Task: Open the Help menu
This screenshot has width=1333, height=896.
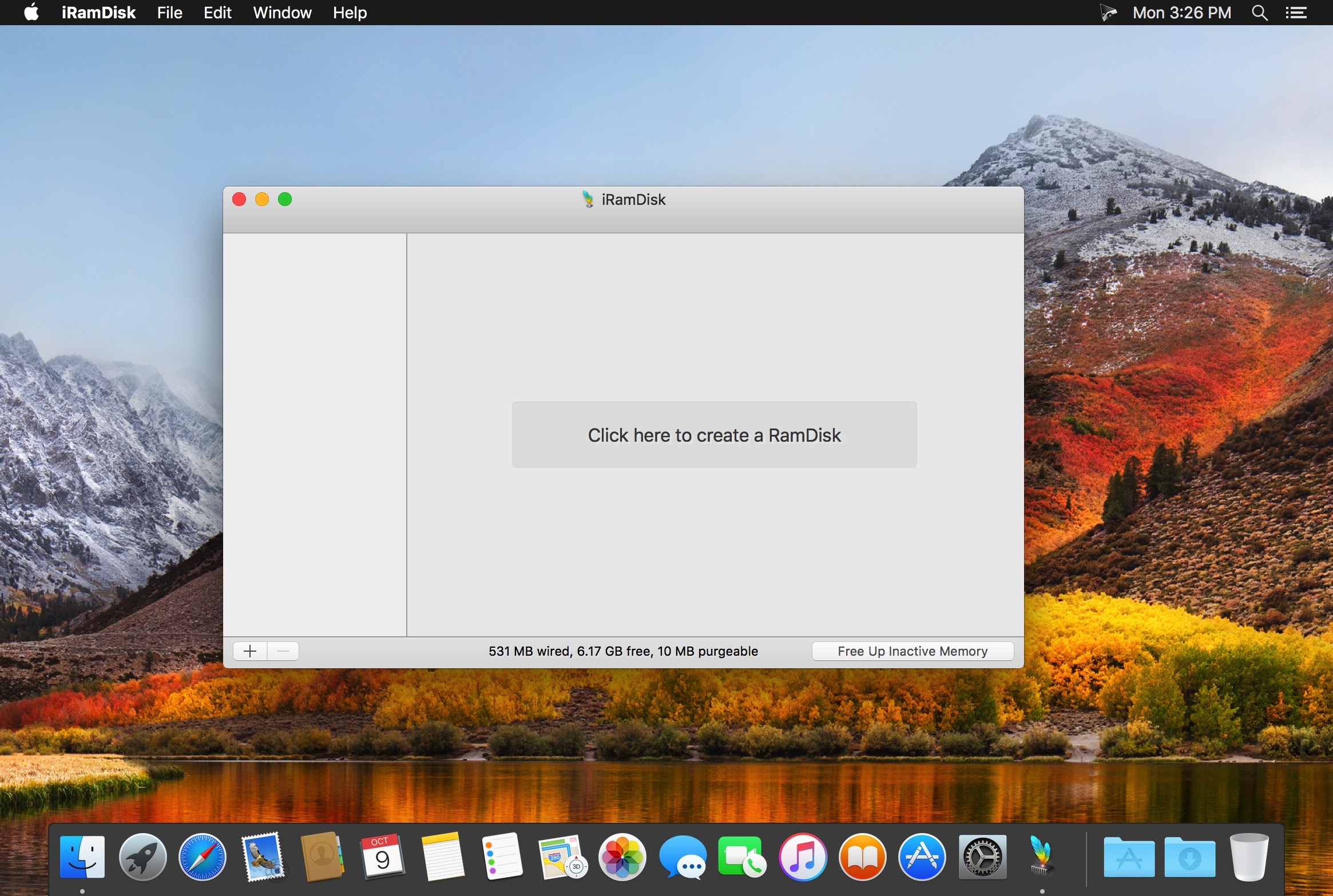Action: coord(350,13)
